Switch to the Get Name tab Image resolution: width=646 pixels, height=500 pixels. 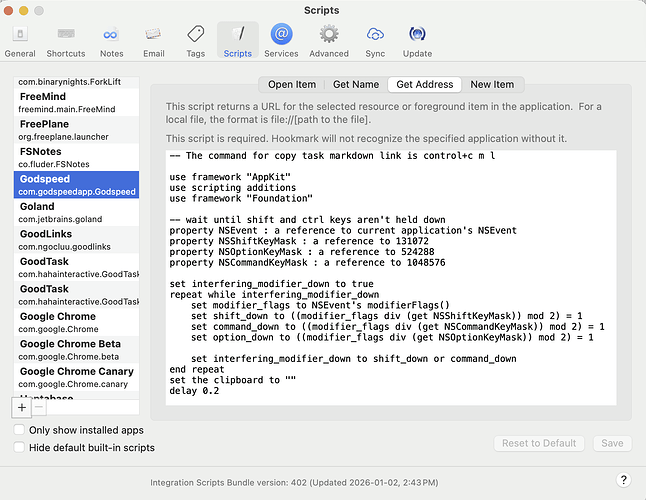tap(356, 85)
